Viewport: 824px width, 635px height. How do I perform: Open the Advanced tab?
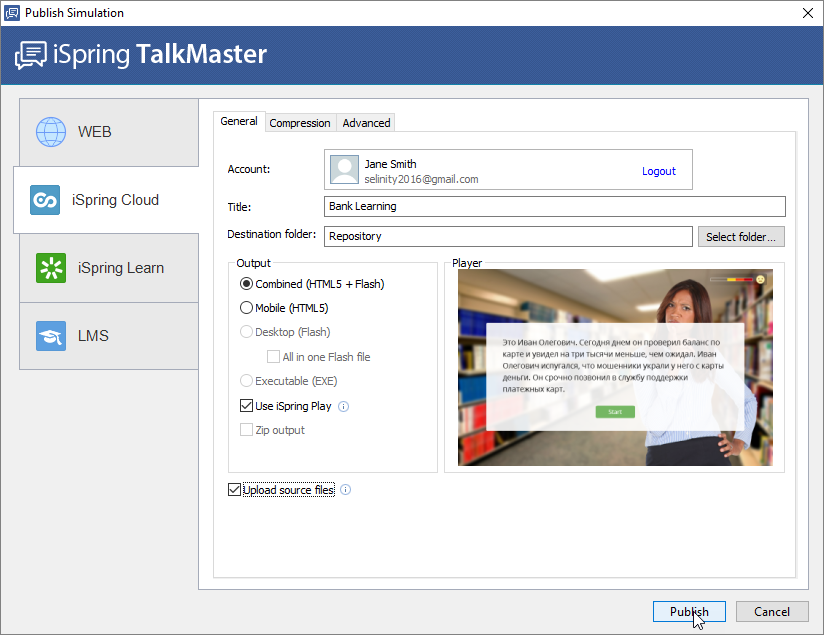coord(365,121)
